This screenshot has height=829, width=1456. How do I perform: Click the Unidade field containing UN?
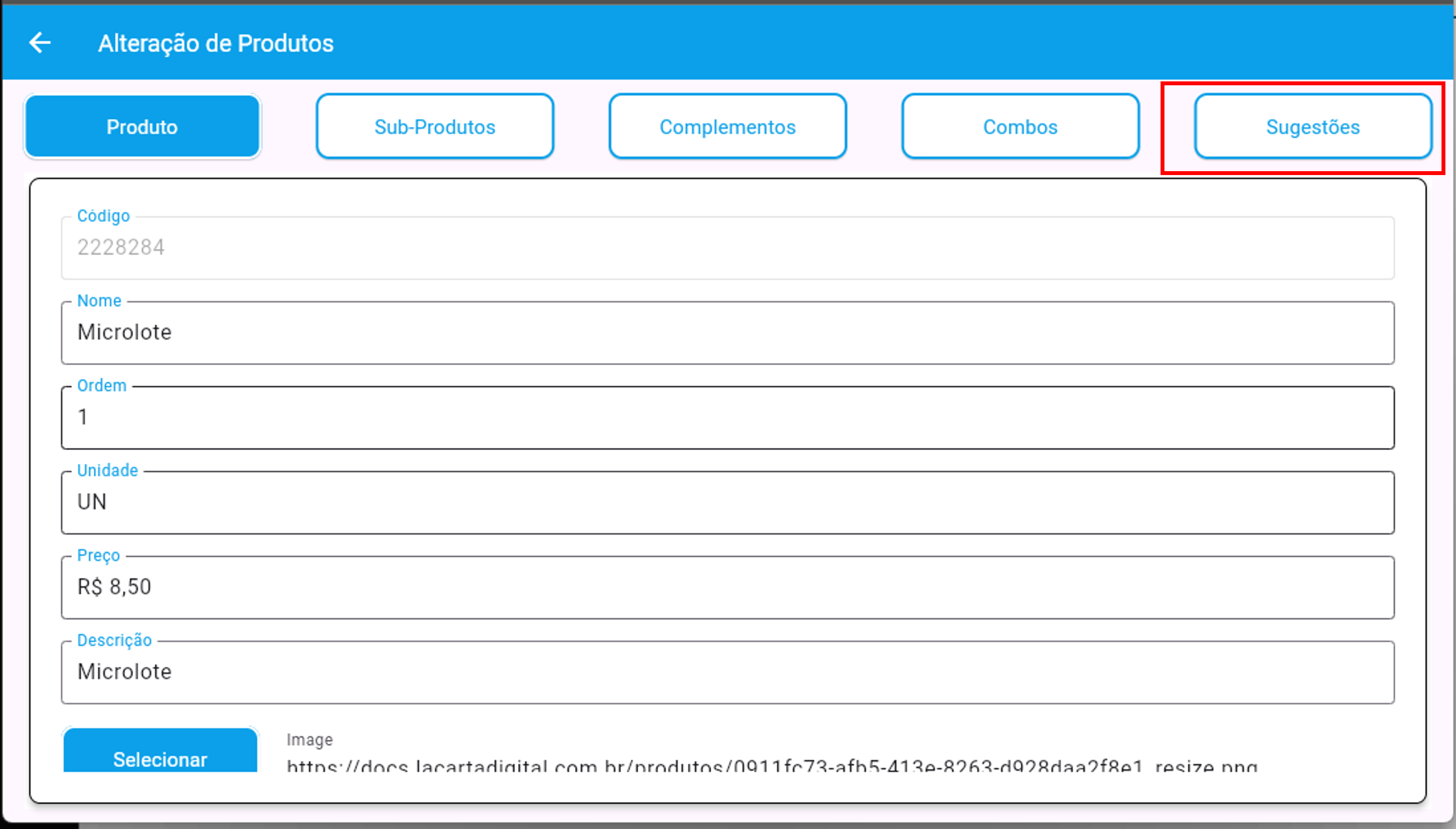727,502
